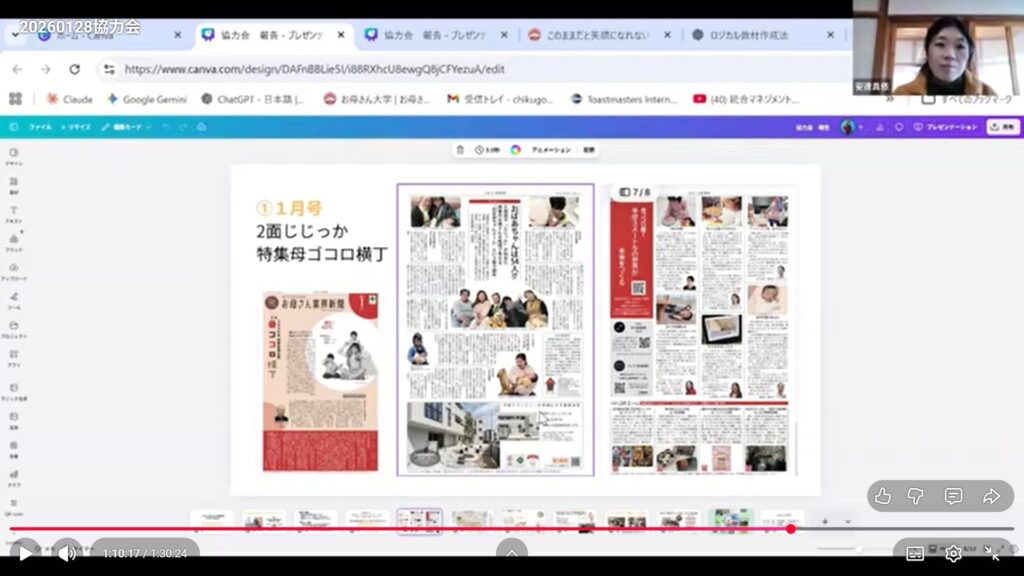Expand the chevron-up panel at video bottom
The width and height of the screenshot is (1024, 576).
pos(511,552)
